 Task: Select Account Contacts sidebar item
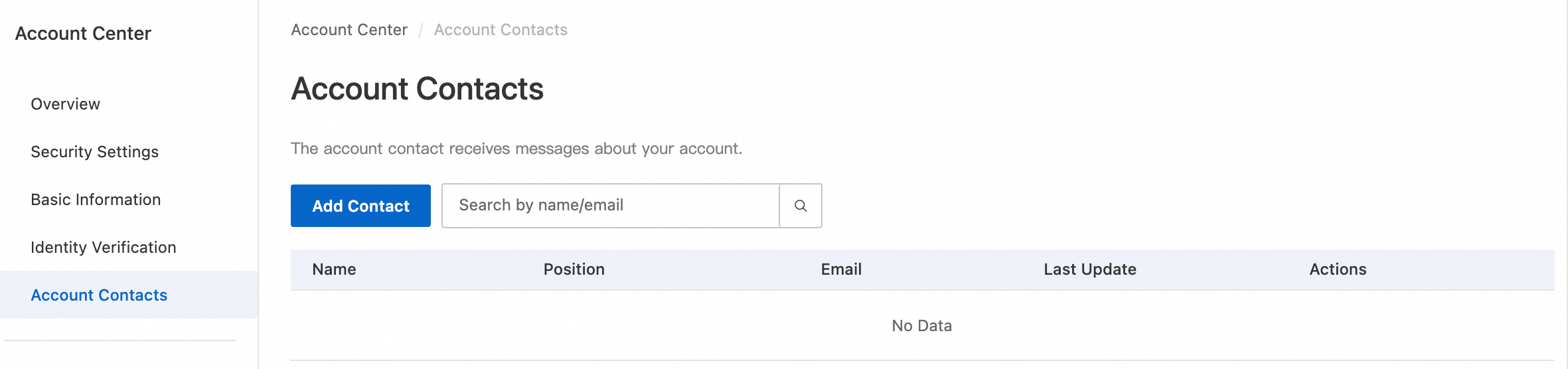coord(99,295)
